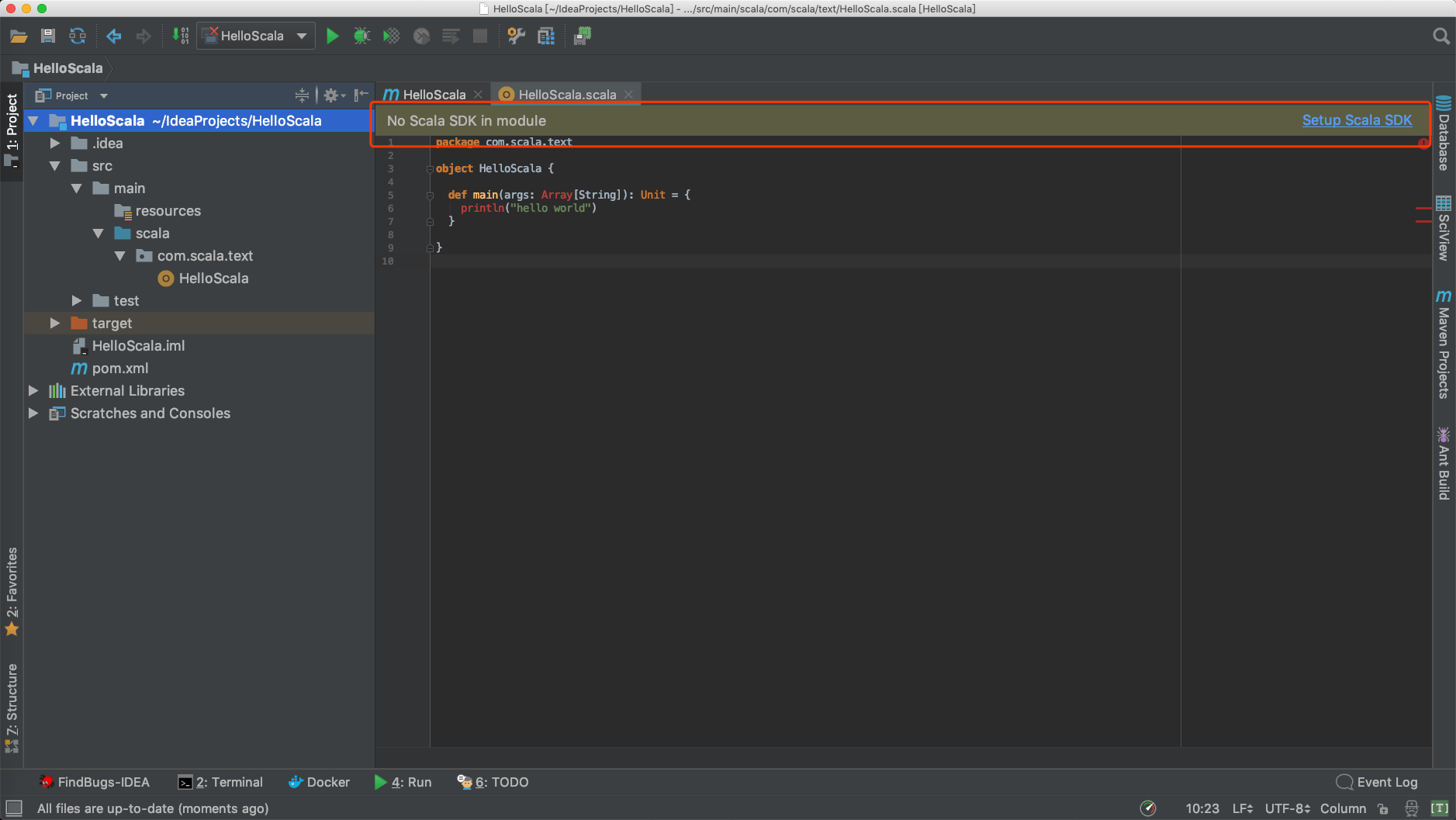Click the HelloScala breadcrumb in navigation bar
The image size is (1456, 820).
58,68
